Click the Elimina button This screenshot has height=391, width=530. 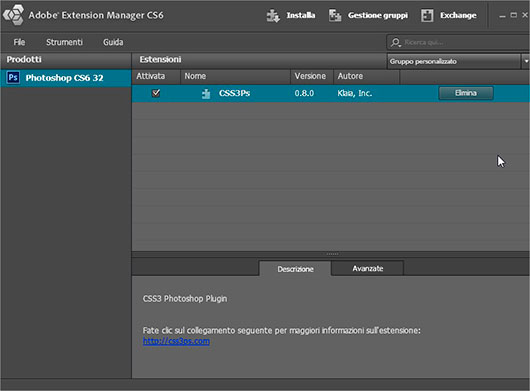[466, 93]
